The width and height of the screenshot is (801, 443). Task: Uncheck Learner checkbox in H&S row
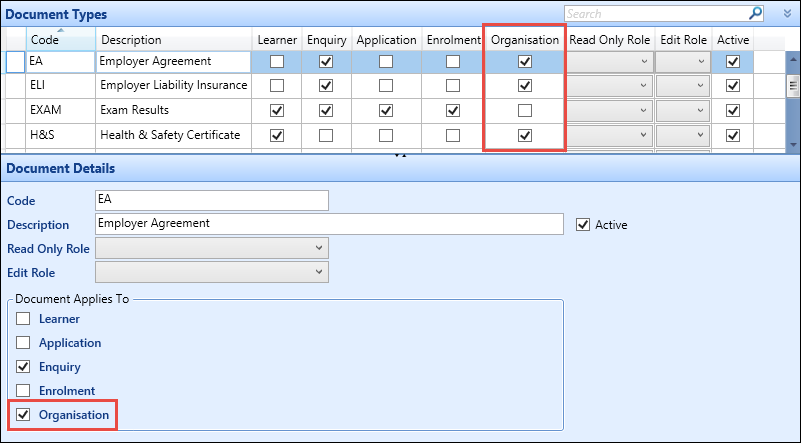tap(277, 135)
